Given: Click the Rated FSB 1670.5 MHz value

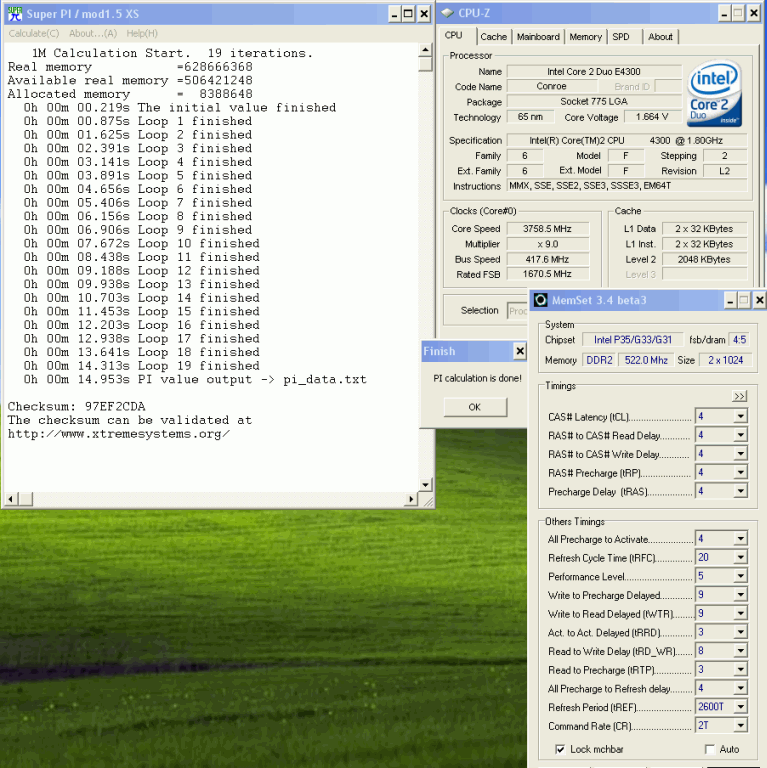Looking at the screenshot, I should [x=547, y=274].
